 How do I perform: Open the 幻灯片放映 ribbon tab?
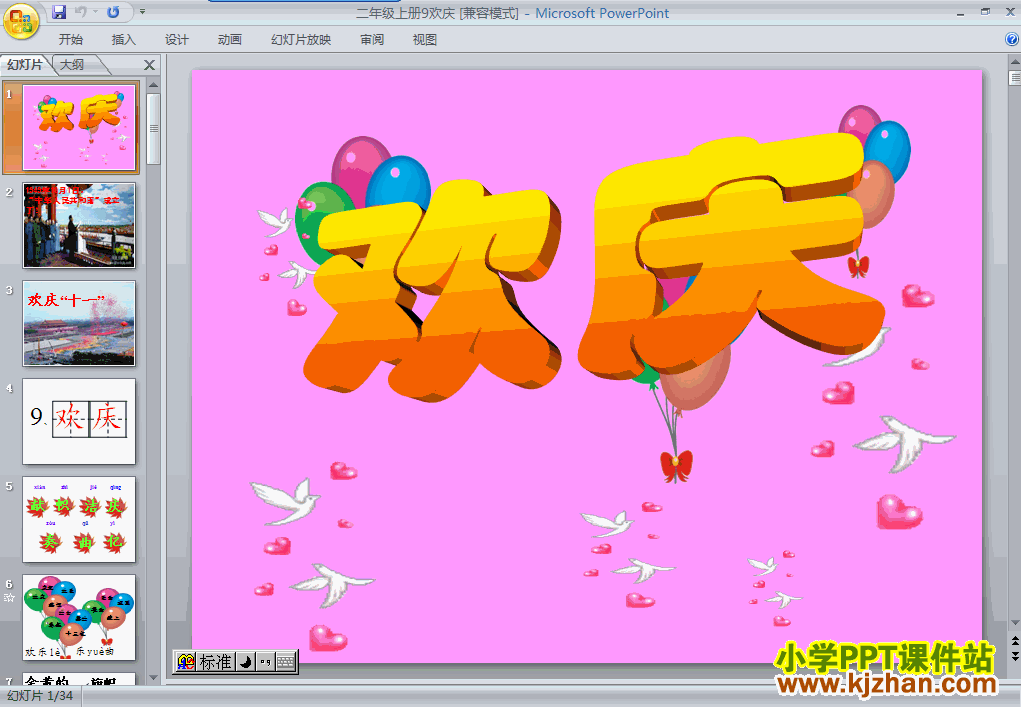(x=301, y=40)
